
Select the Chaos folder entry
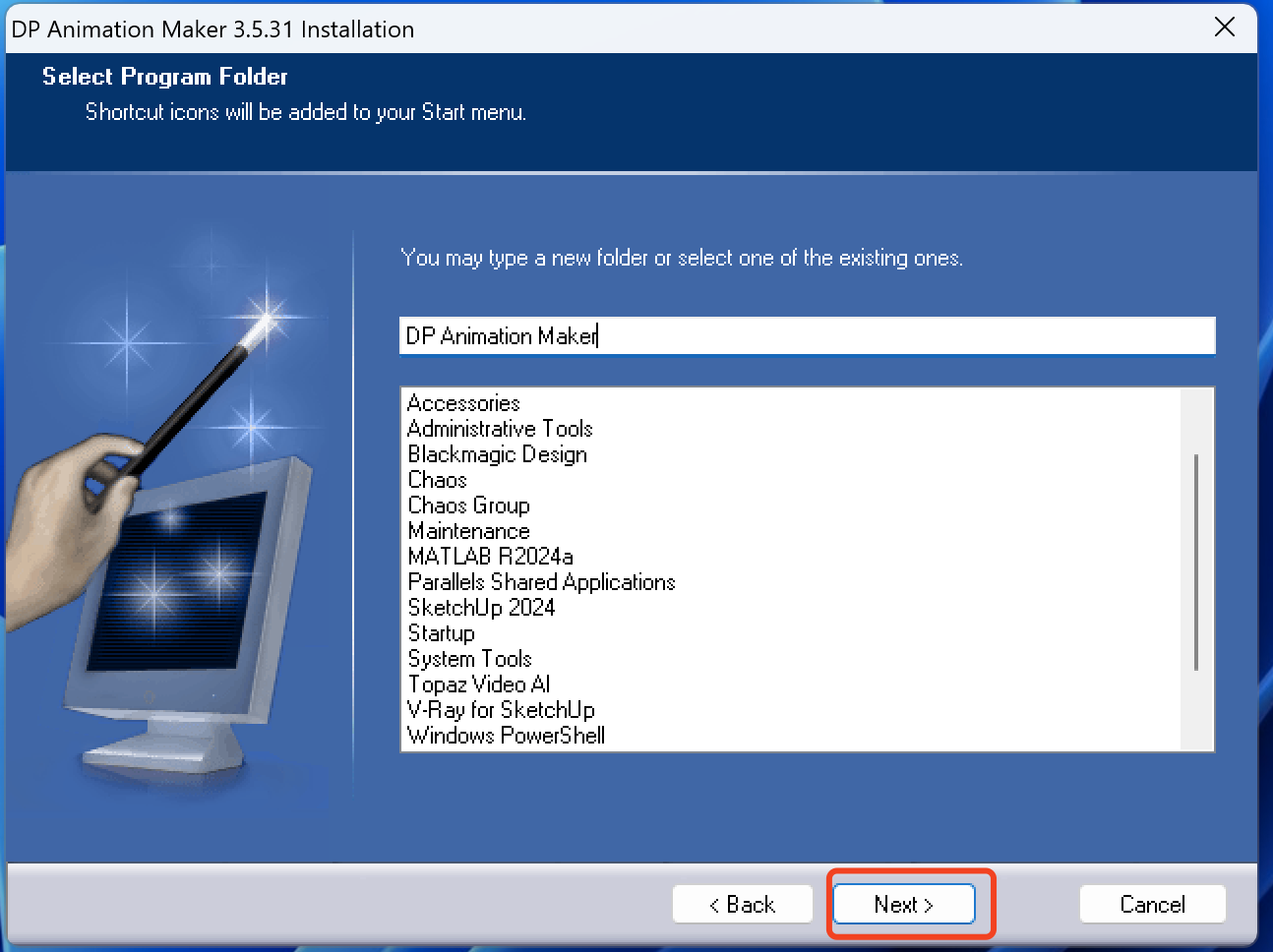[438, 480]
